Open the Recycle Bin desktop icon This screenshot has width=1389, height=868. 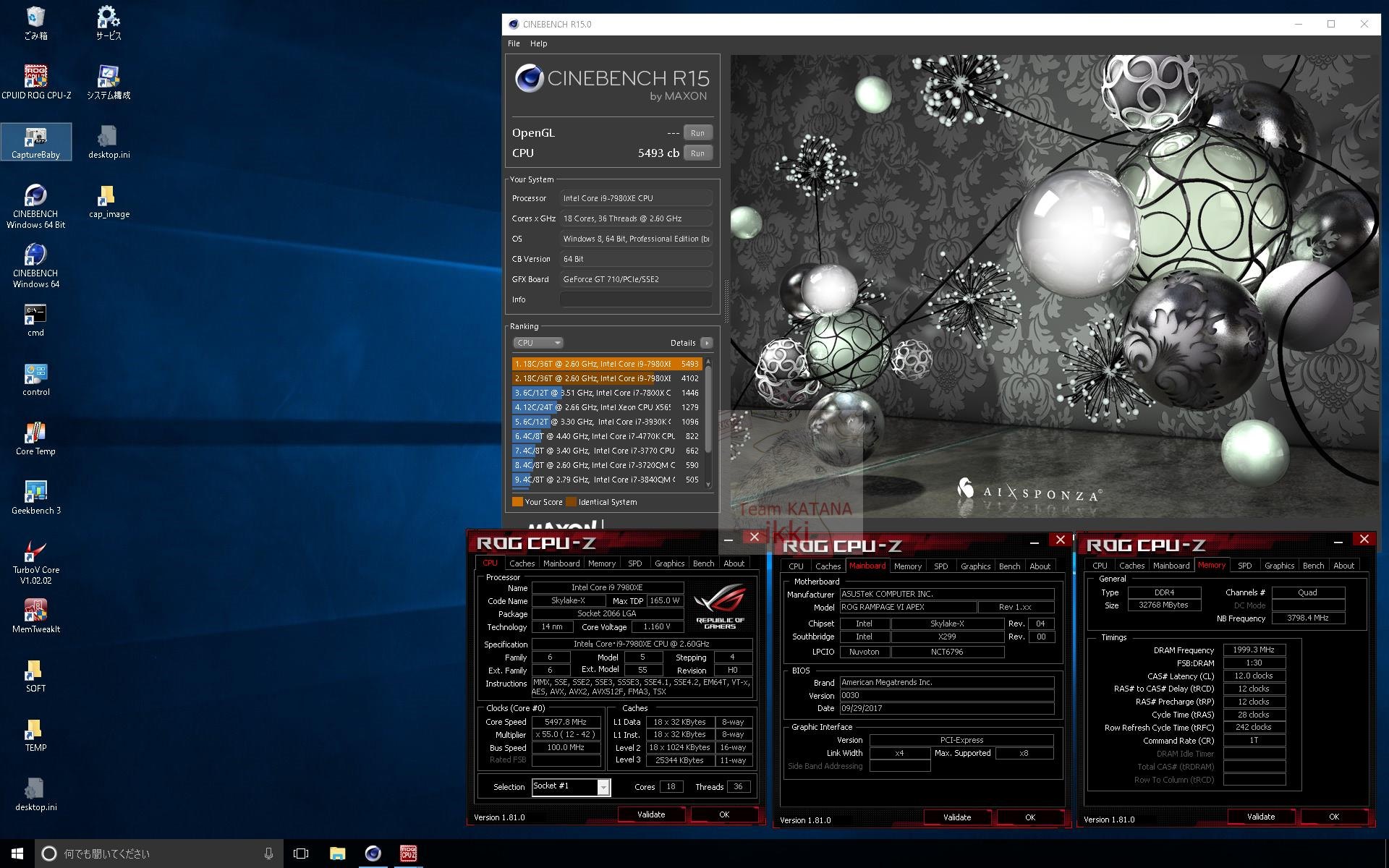click(35, 23)
